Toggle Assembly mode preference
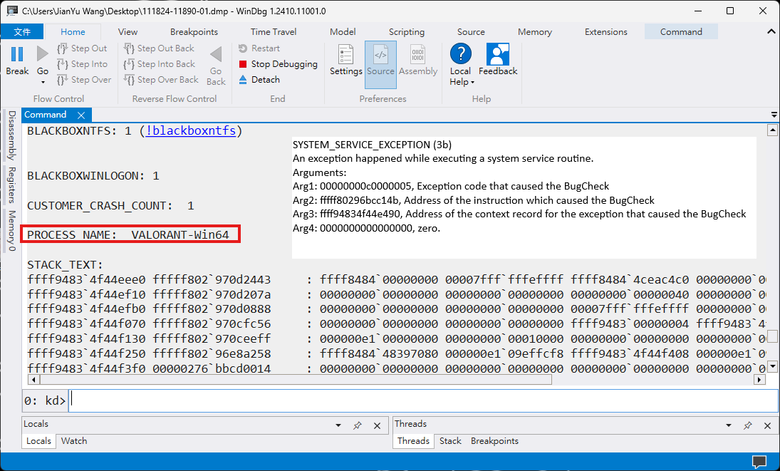 point(418,55)
